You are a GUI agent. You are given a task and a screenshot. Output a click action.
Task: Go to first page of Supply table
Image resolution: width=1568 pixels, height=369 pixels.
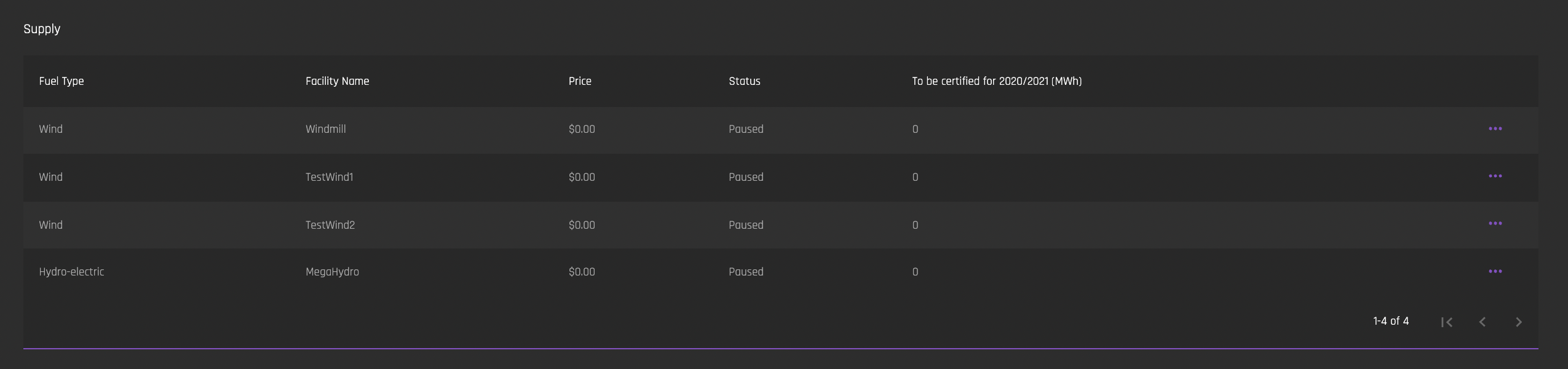(1447, 322)
